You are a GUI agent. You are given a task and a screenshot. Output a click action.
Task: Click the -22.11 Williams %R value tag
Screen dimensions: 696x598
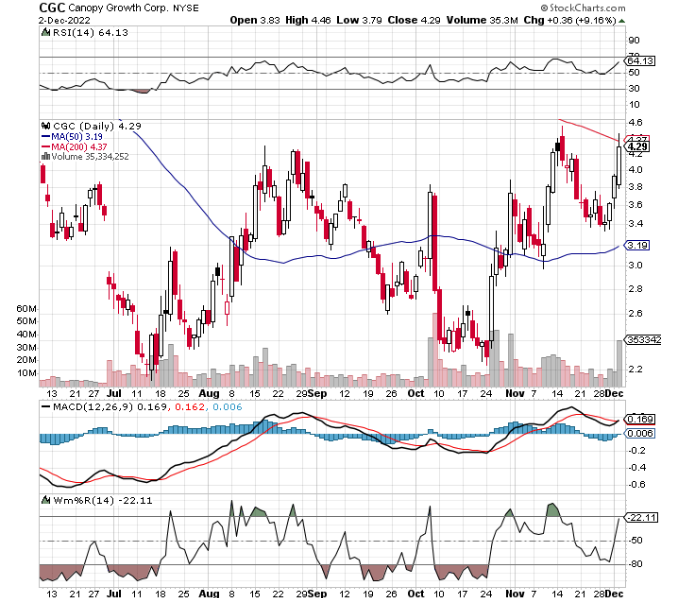click(x=638, y=517)
